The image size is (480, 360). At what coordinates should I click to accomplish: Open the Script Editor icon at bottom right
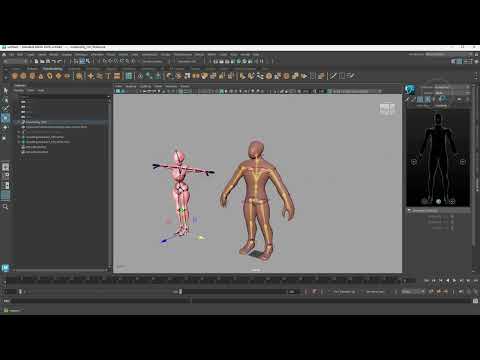tap(475, 301)
